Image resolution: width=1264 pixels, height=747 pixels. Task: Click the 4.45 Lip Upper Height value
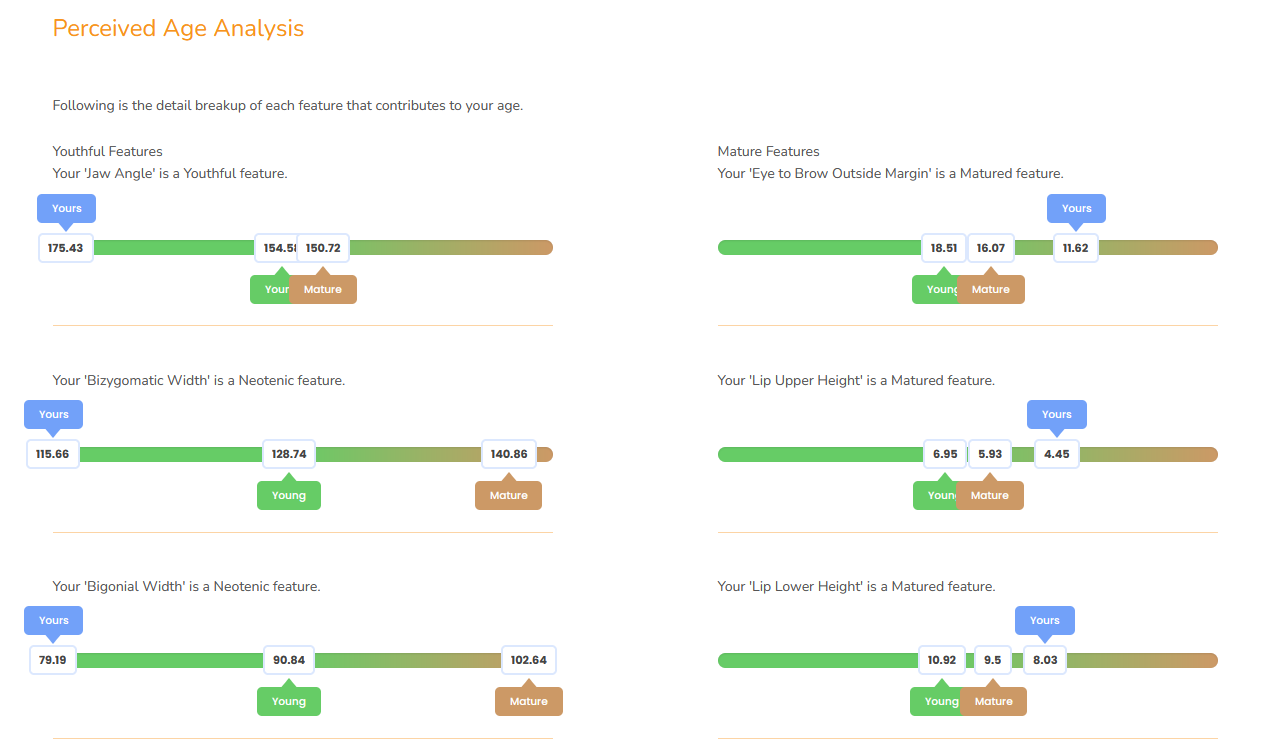pyautogui.click(x=1057, y=454)
